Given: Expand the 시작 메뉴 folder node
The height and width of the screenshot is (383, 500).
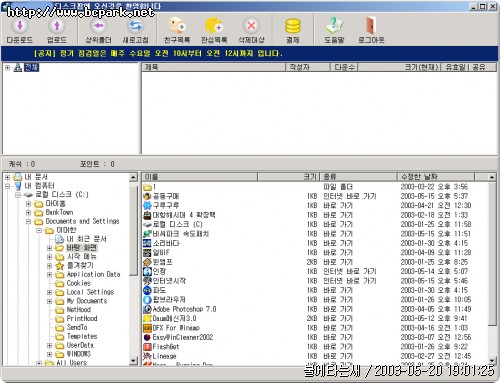Looking at the screenshot, I should [49, 257].
